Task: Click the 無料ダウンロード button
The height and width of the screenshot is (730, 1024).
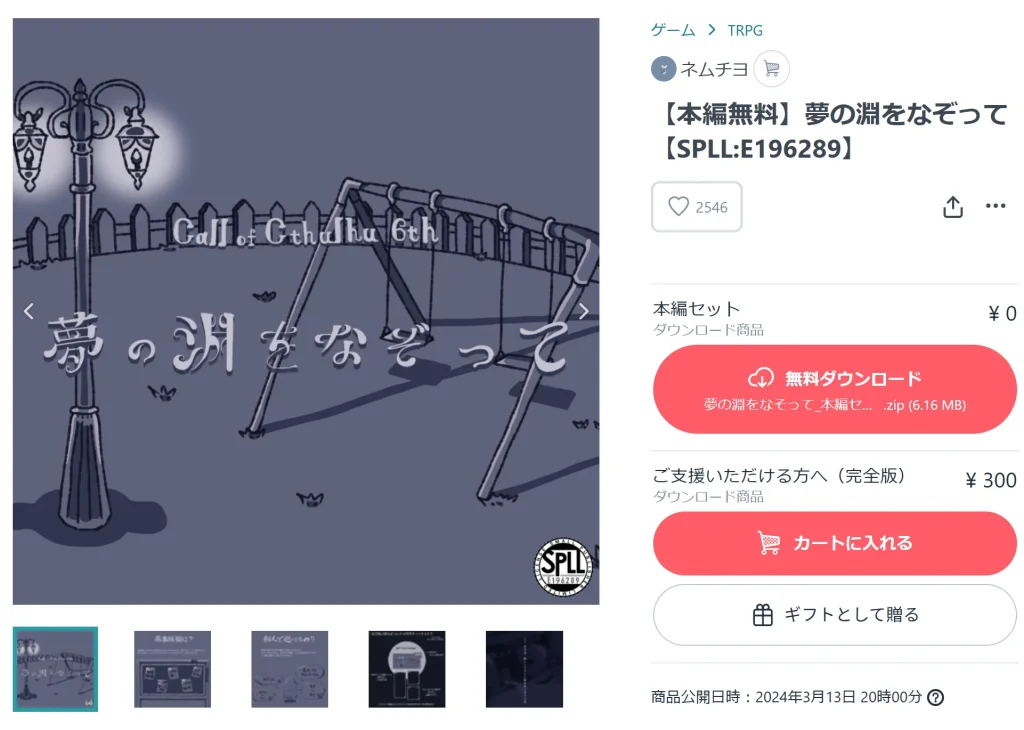Action: 835,389
